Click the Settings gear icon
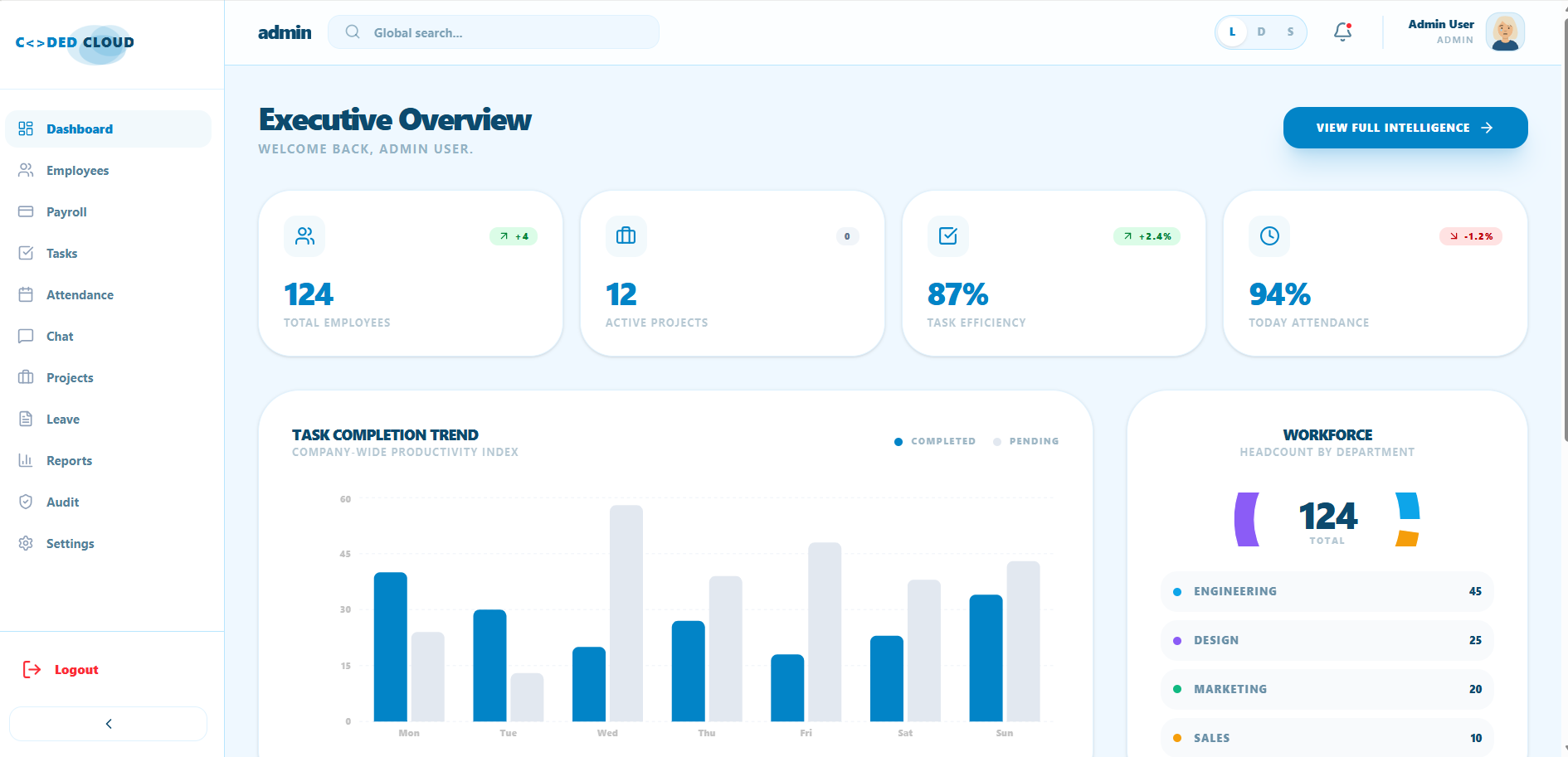The image size is (1568, 757). [x=26, y=543]
